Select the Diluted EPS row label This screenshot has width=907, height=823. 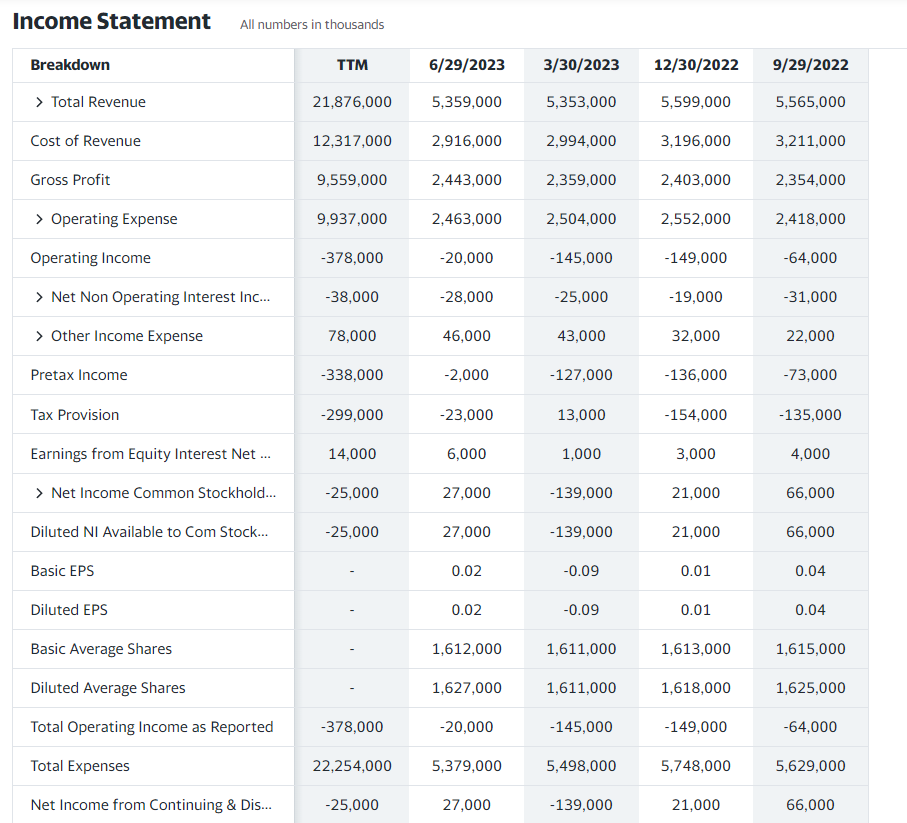click(x=69, y=610)
